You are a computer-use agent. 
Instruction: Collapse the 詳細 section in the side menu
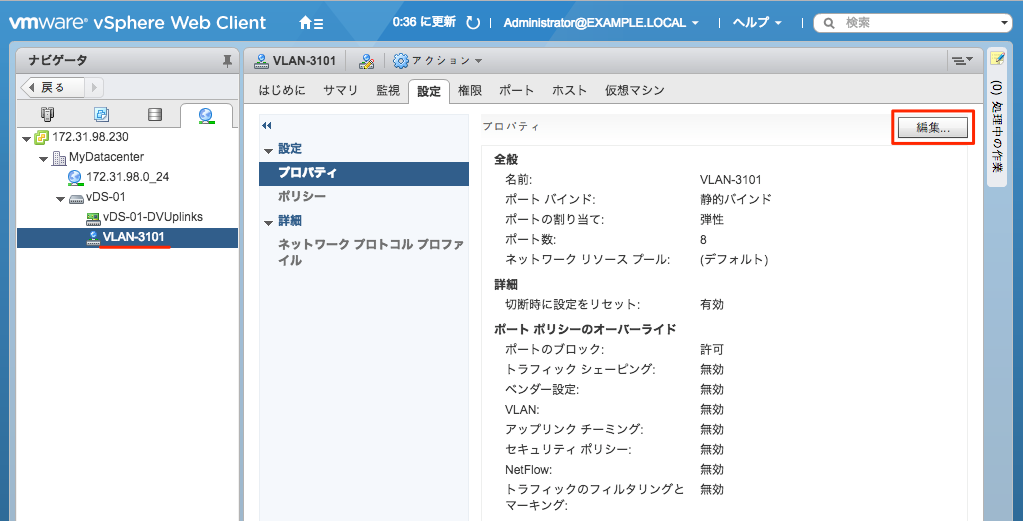click(268, 223)
